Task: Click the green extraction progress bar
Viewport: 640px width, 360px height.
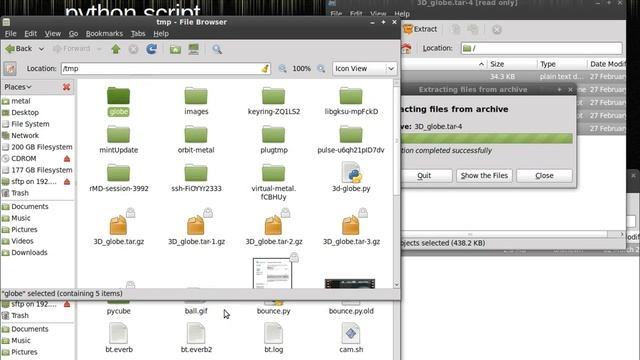Action: click(487, 138)
